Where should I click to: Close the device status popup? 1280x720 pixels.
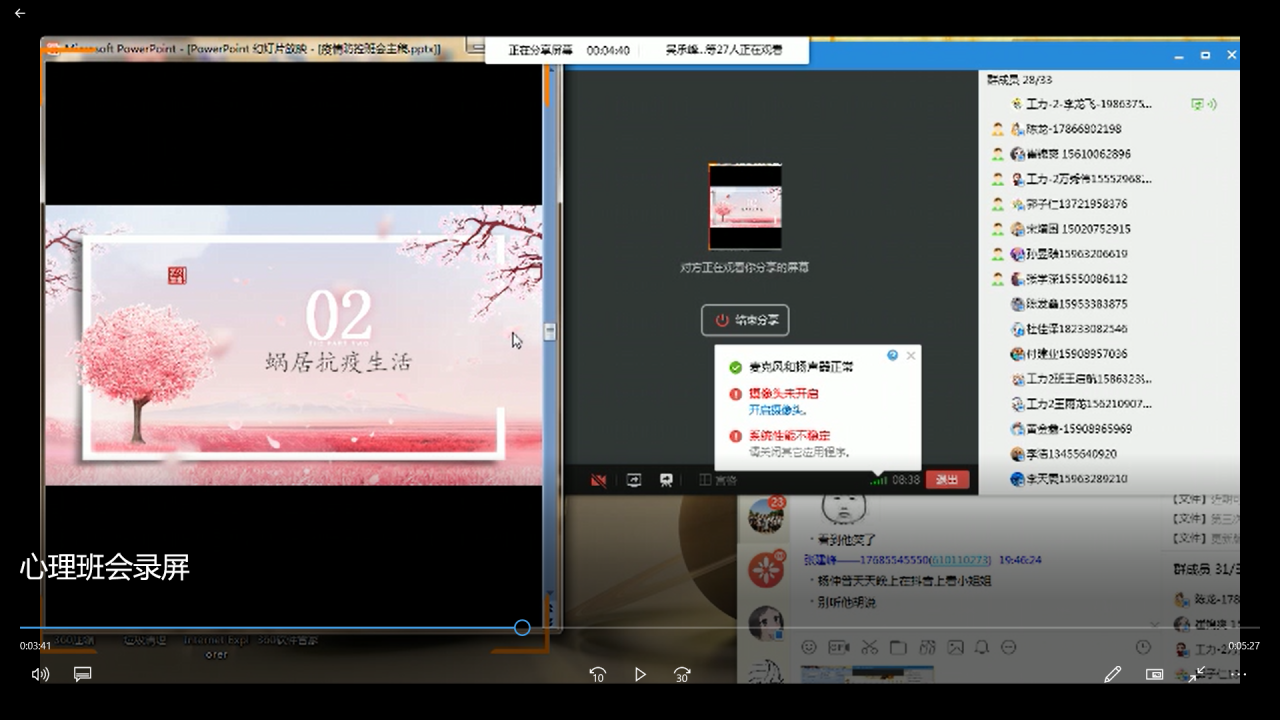910,355
